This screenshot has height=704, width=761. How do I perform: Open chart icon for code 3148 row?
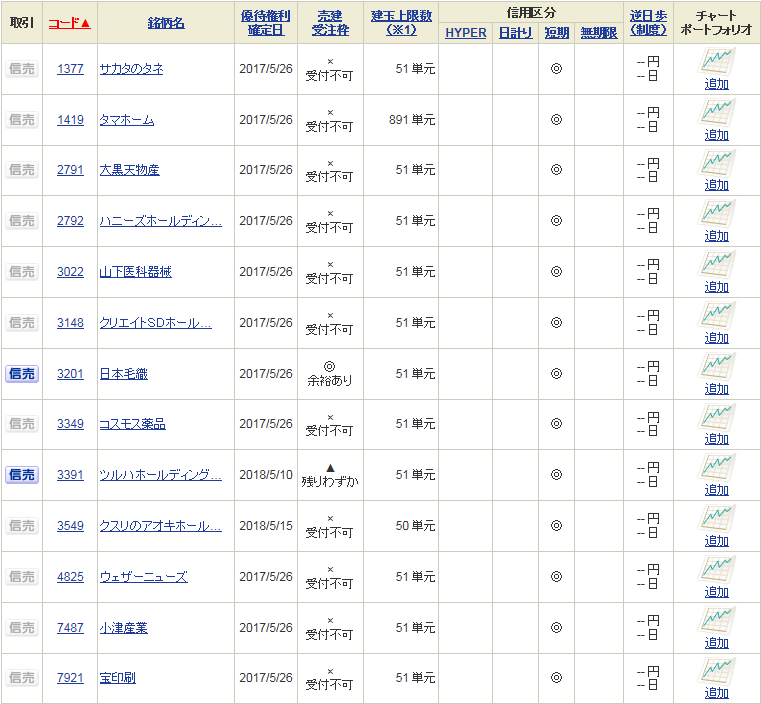(717, 316)
